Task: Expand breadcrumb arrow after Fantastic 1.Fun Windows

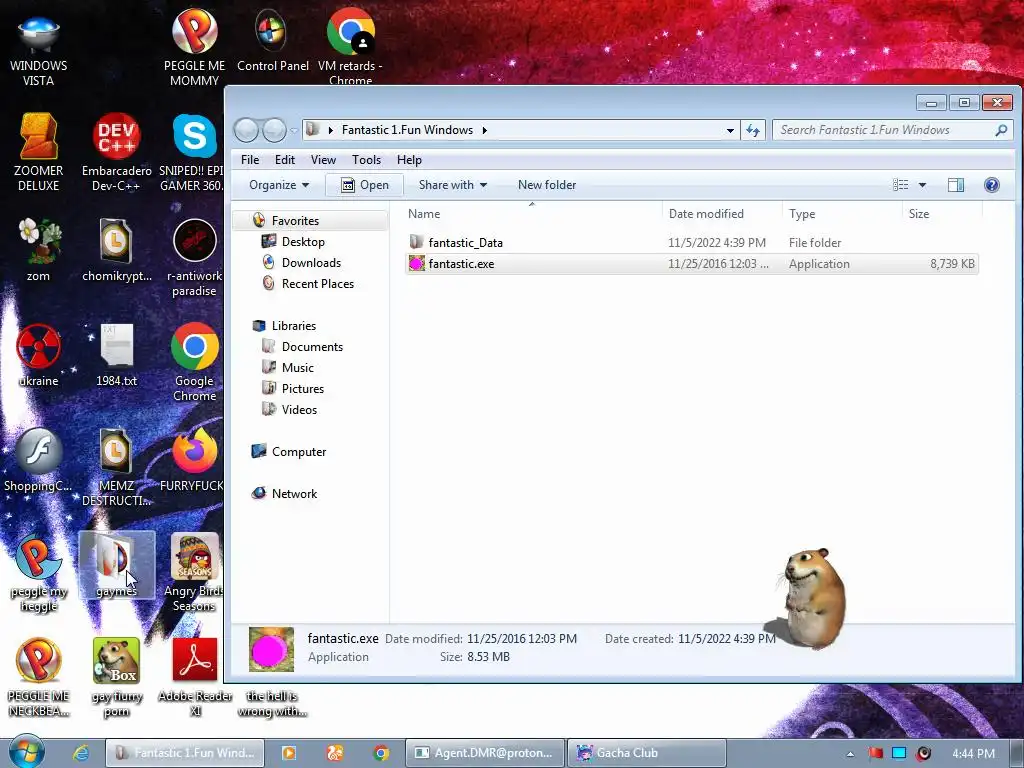Action: tap(485, 130)
